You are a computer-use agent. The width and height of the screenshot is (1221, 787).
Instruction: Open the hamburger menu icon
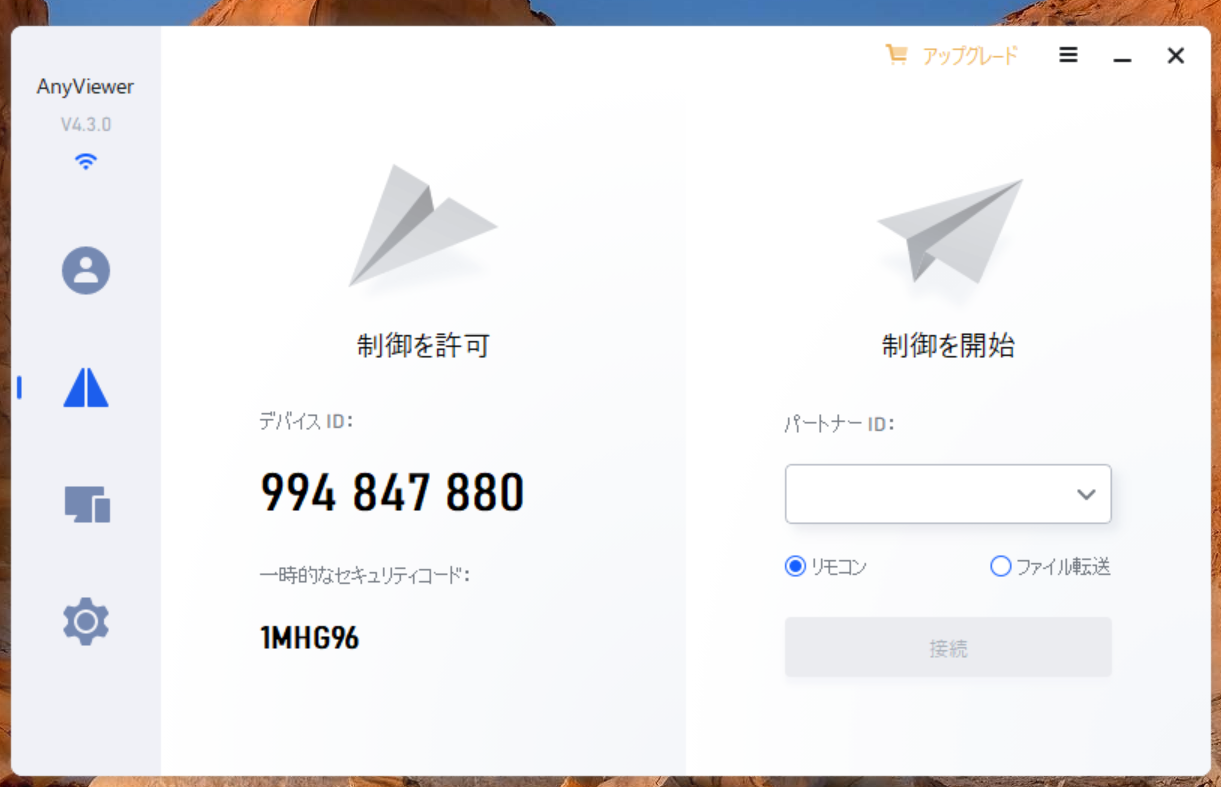(1068, 55)
